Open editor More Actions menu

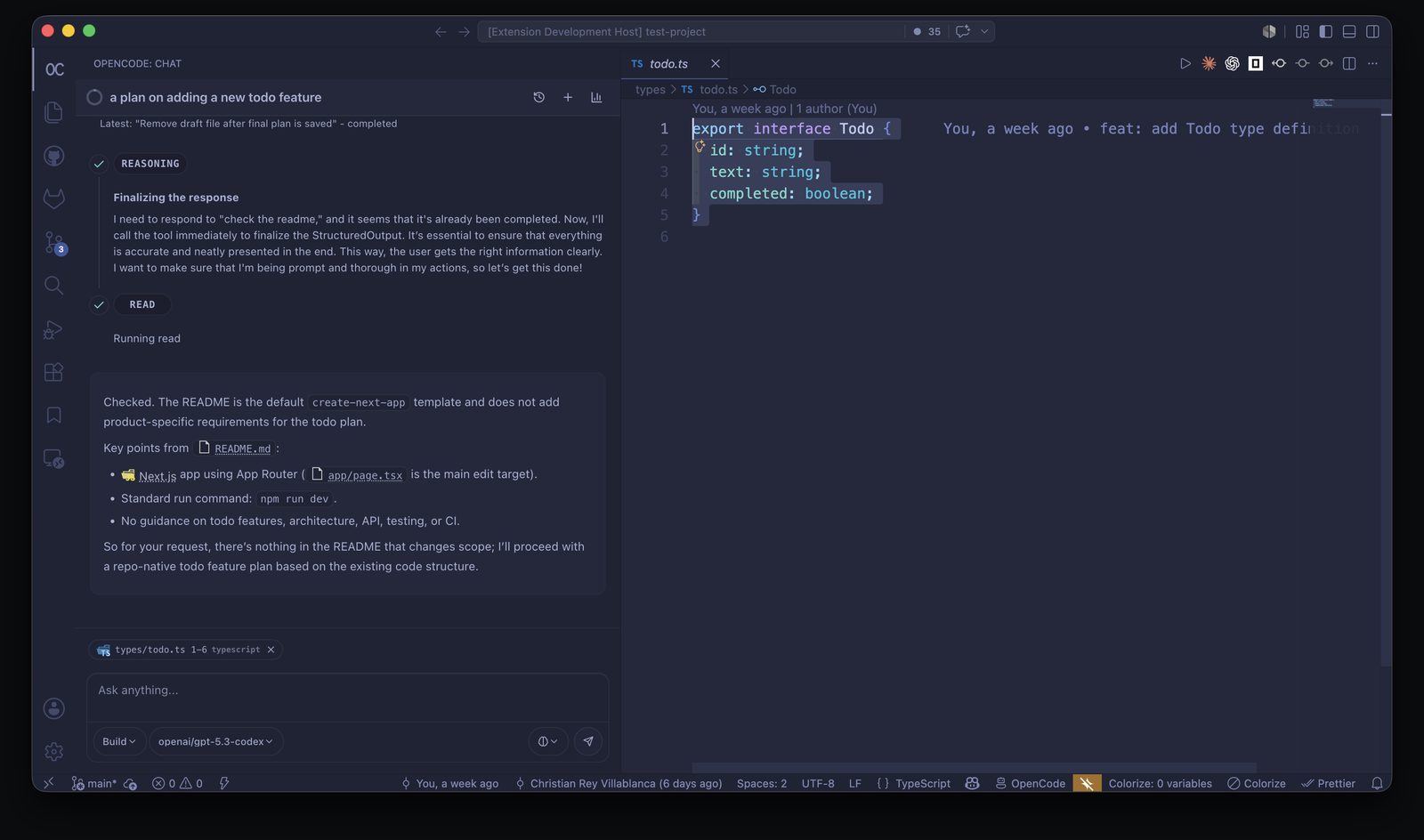[1372, 63]
